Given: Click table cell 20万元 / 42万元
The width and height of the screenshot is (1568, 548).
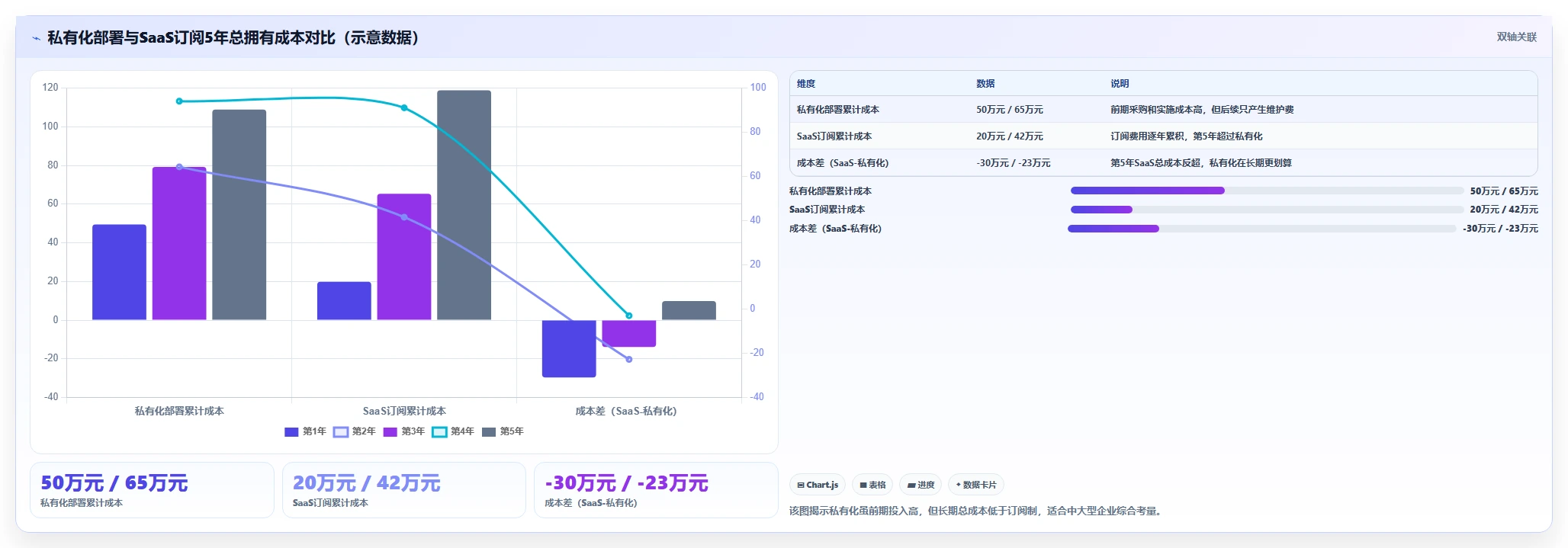Looking at the screenshot, I should pos(1010,136).
